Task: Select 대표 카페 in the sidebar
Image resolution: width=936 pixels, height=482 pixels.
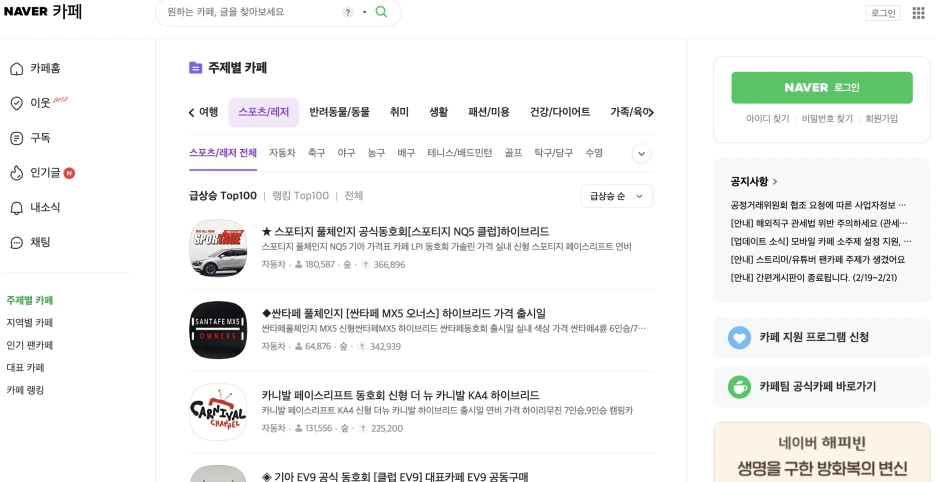Action: (x=26, y=367)
